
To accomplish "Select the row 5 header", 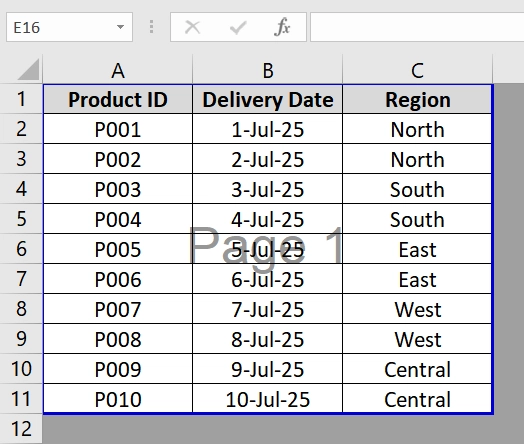I will tap(21, 219).
